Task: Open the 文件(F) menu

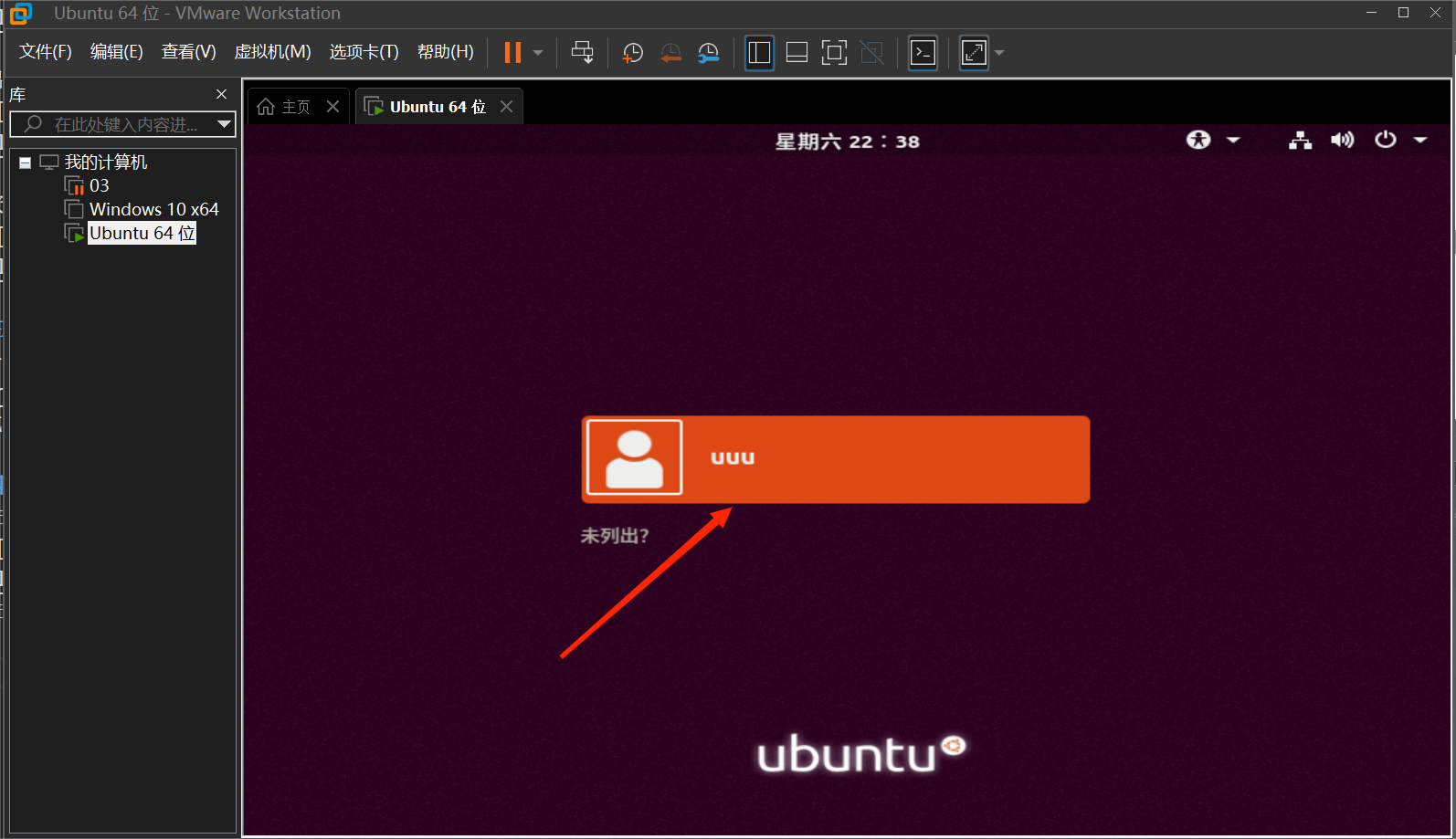Action: click(x=46, y=52)
